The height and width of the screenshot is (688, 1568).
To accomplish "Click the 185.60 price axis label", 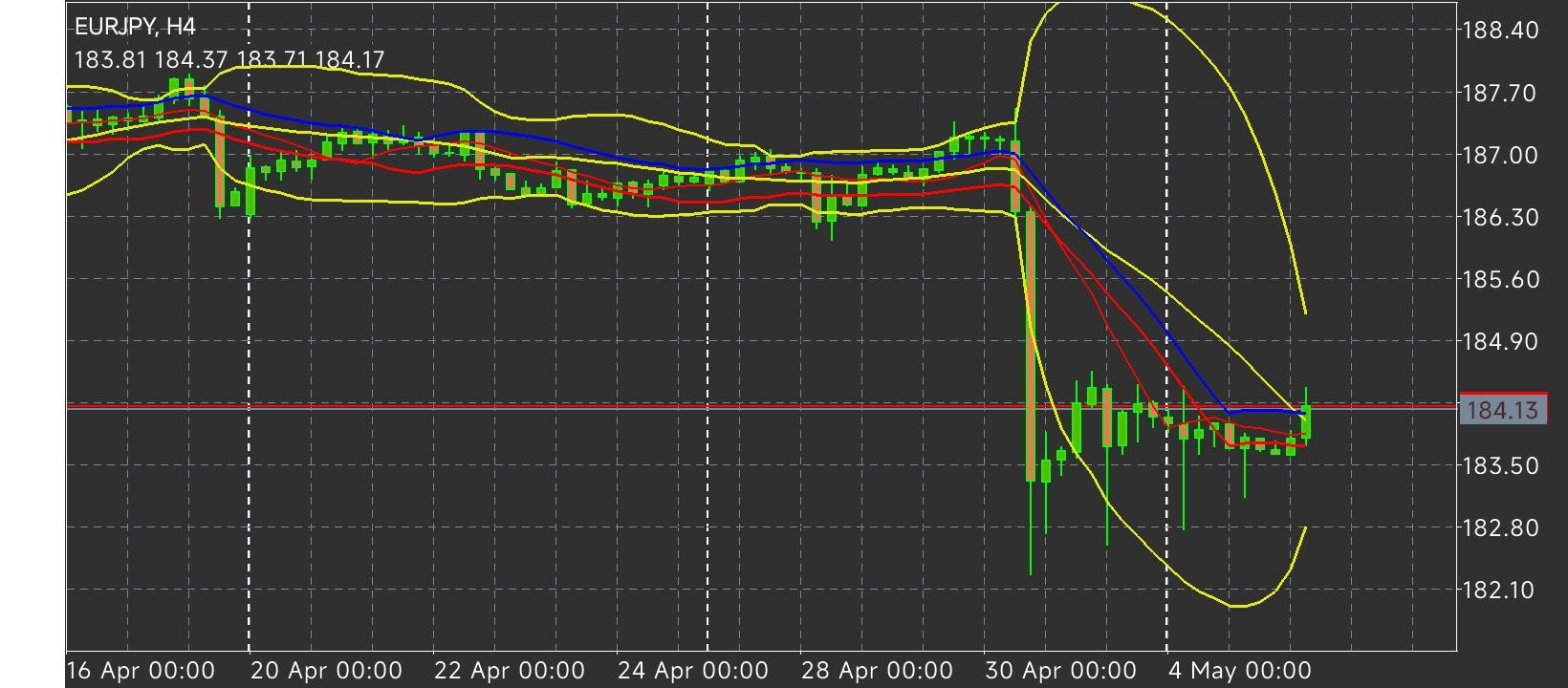I will 1501,279.
